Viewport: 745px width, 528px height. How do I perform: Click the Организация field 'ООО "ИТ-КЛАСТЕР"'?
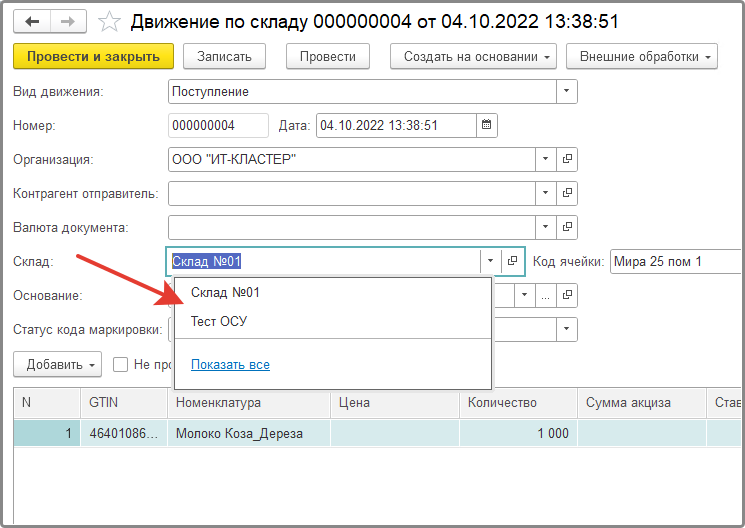coord(352,159)
